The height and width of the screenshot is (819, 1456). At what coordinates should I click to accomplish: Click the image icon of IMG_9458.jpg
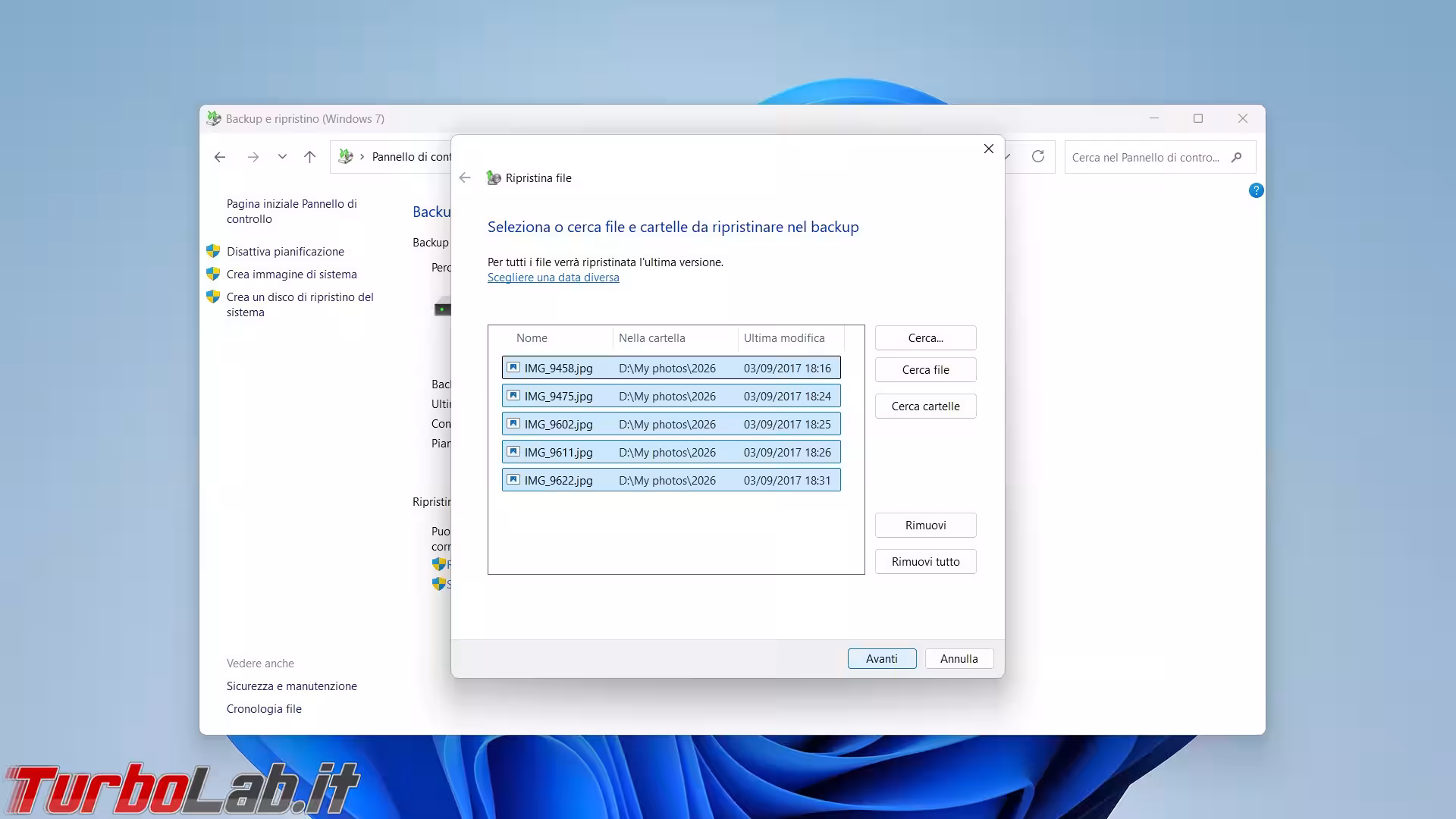pos(513,368)
